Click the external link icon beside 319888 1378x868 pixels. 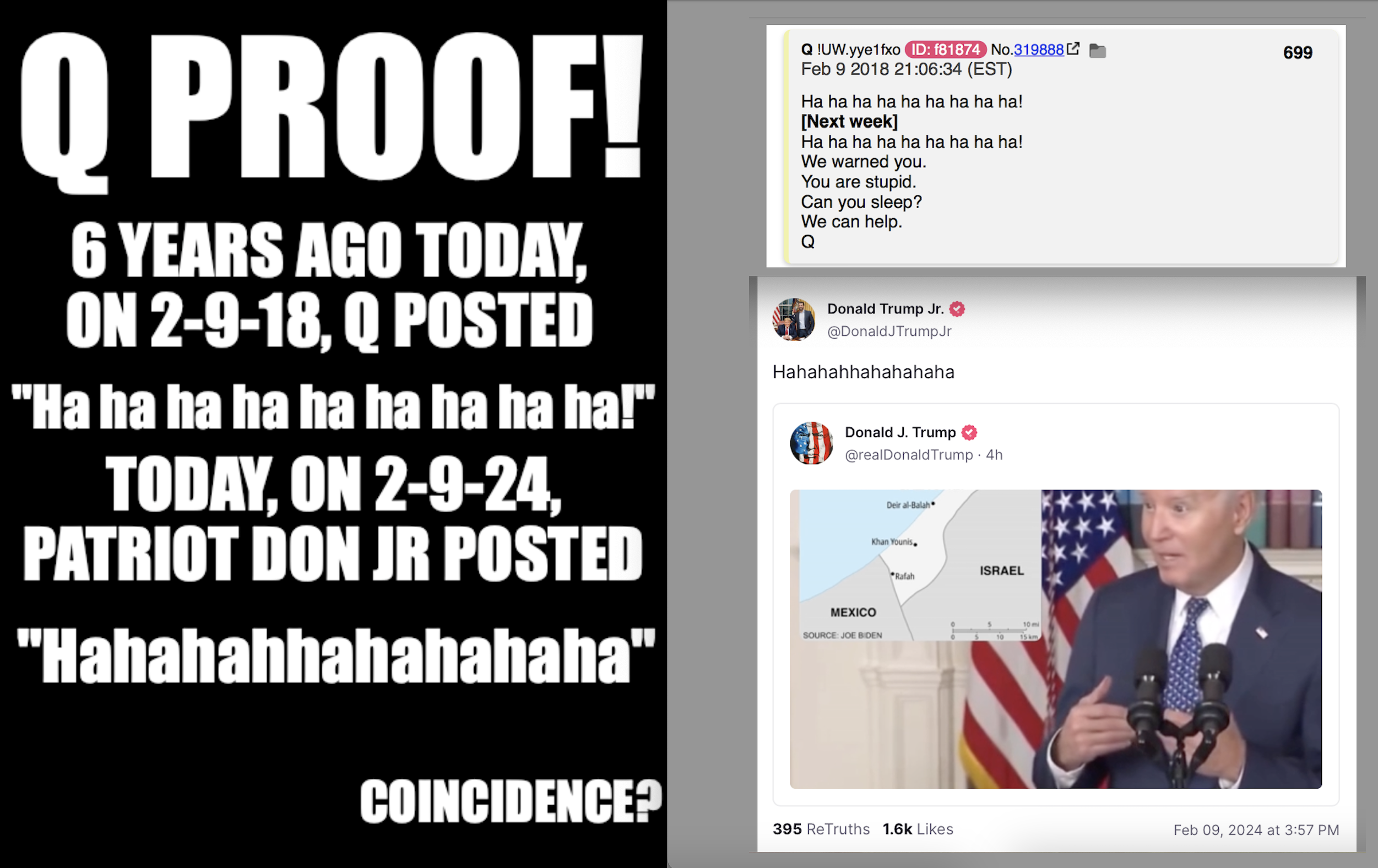tap(1073, 48)
